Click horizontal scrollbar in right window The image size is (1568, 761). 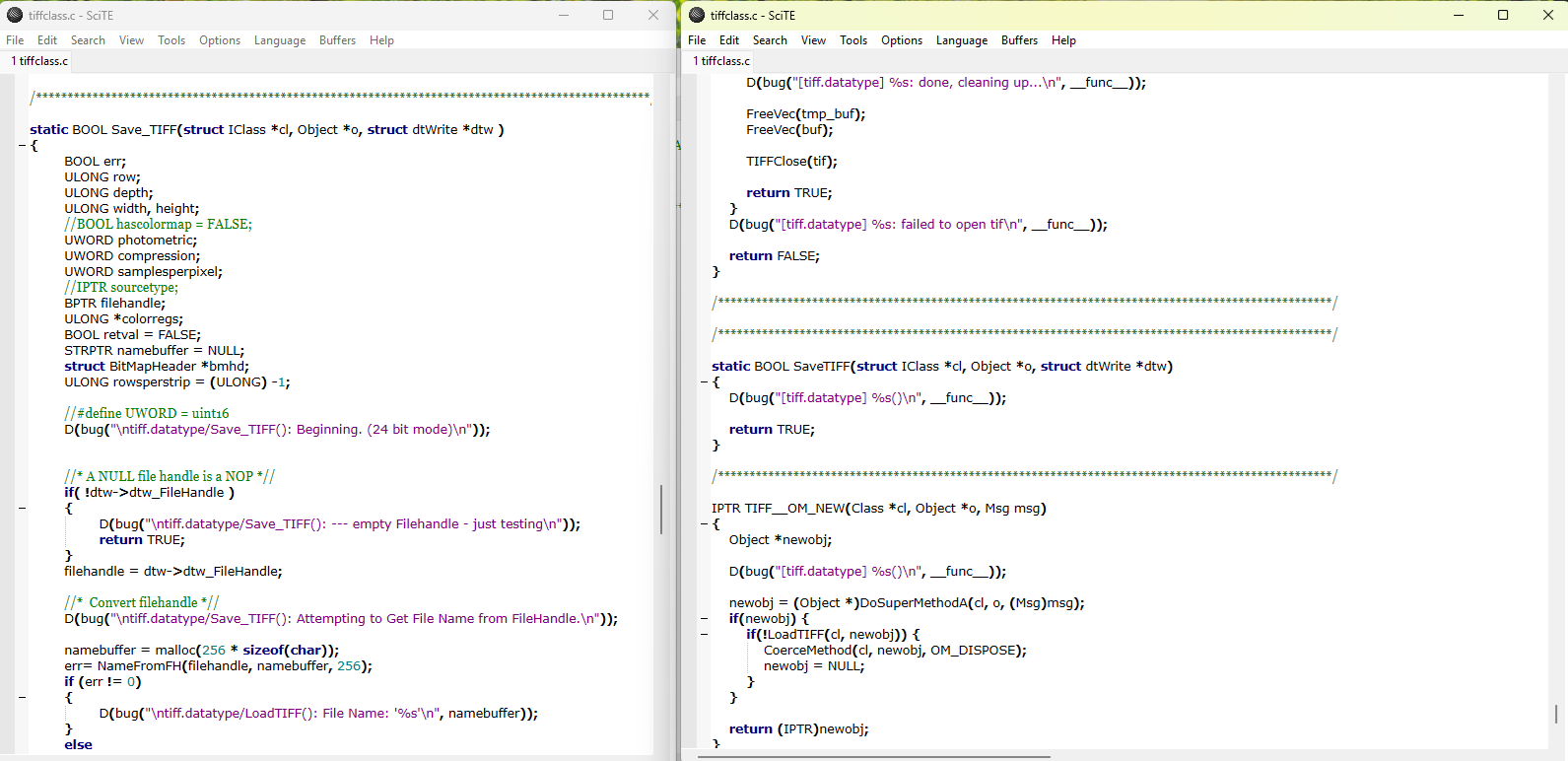(874, 757)
